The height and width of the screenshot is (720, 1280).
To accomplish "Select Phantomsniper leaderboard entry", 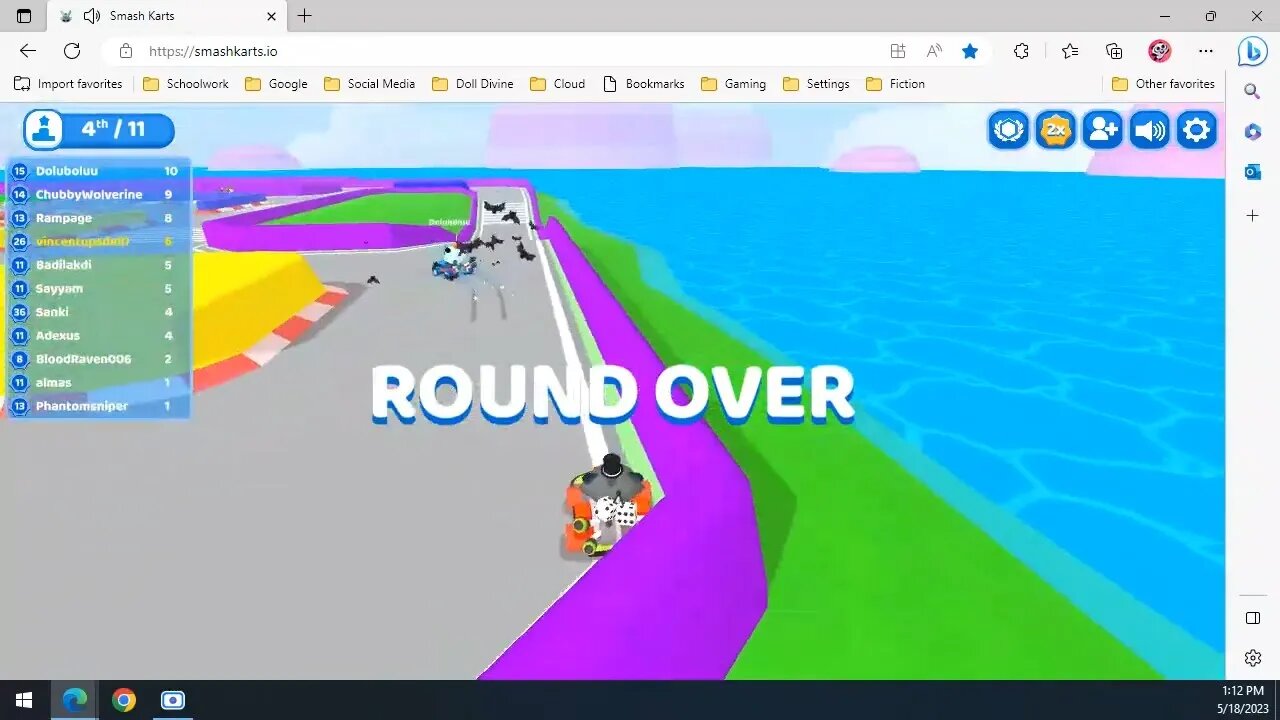I will coord(97,406).
